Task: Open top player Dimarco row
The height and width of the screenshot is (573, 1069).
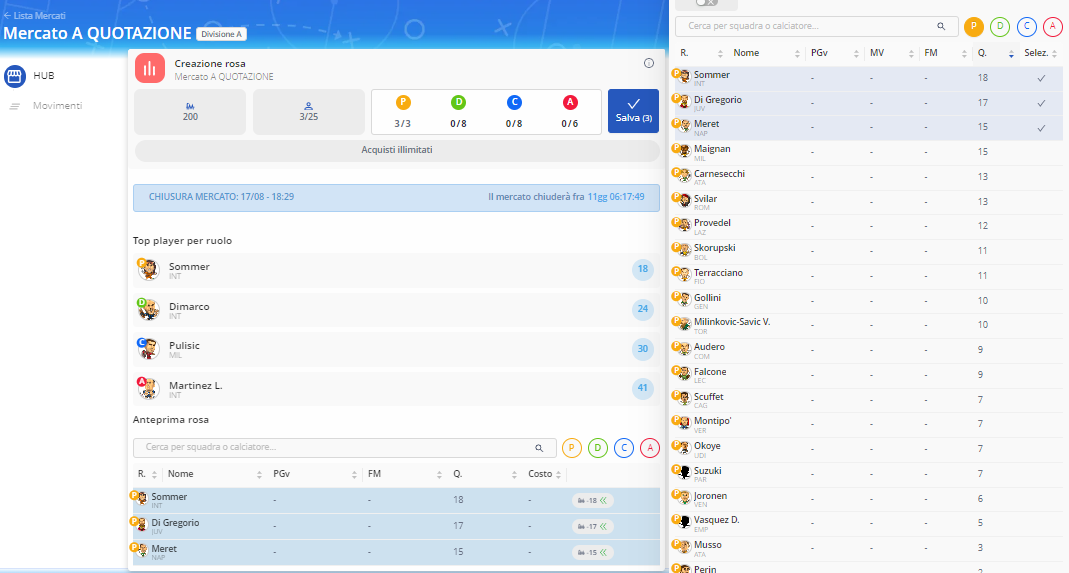Action: click(396, 310)
